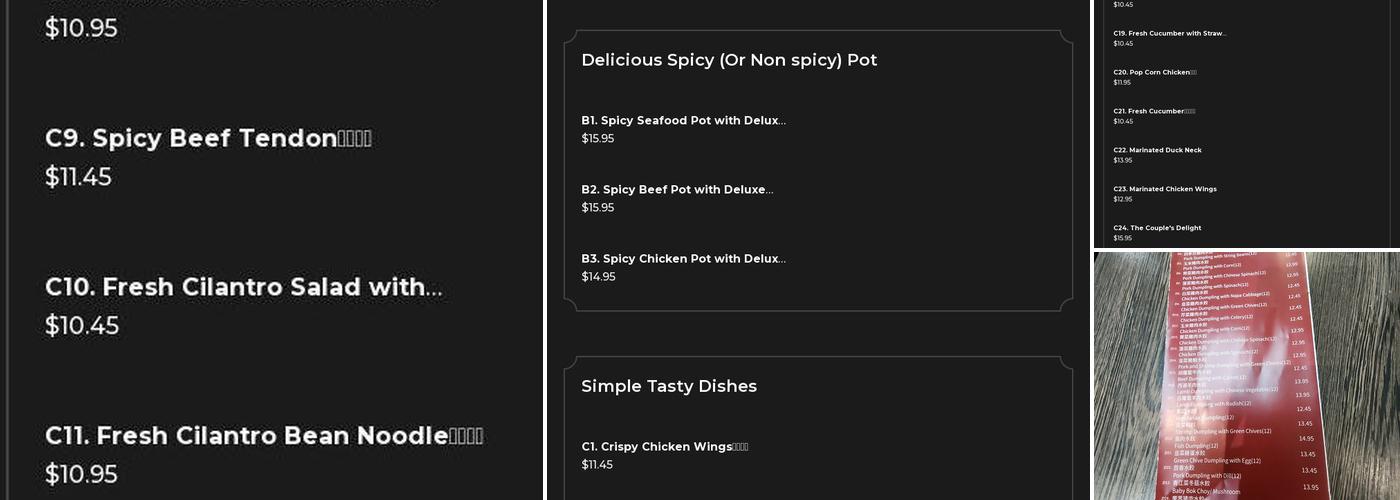Open C10 Fresh Cilantro Salad dish
Viewport: 1400px width, 500px height.
pyautogui.click(x=243, y=287)
